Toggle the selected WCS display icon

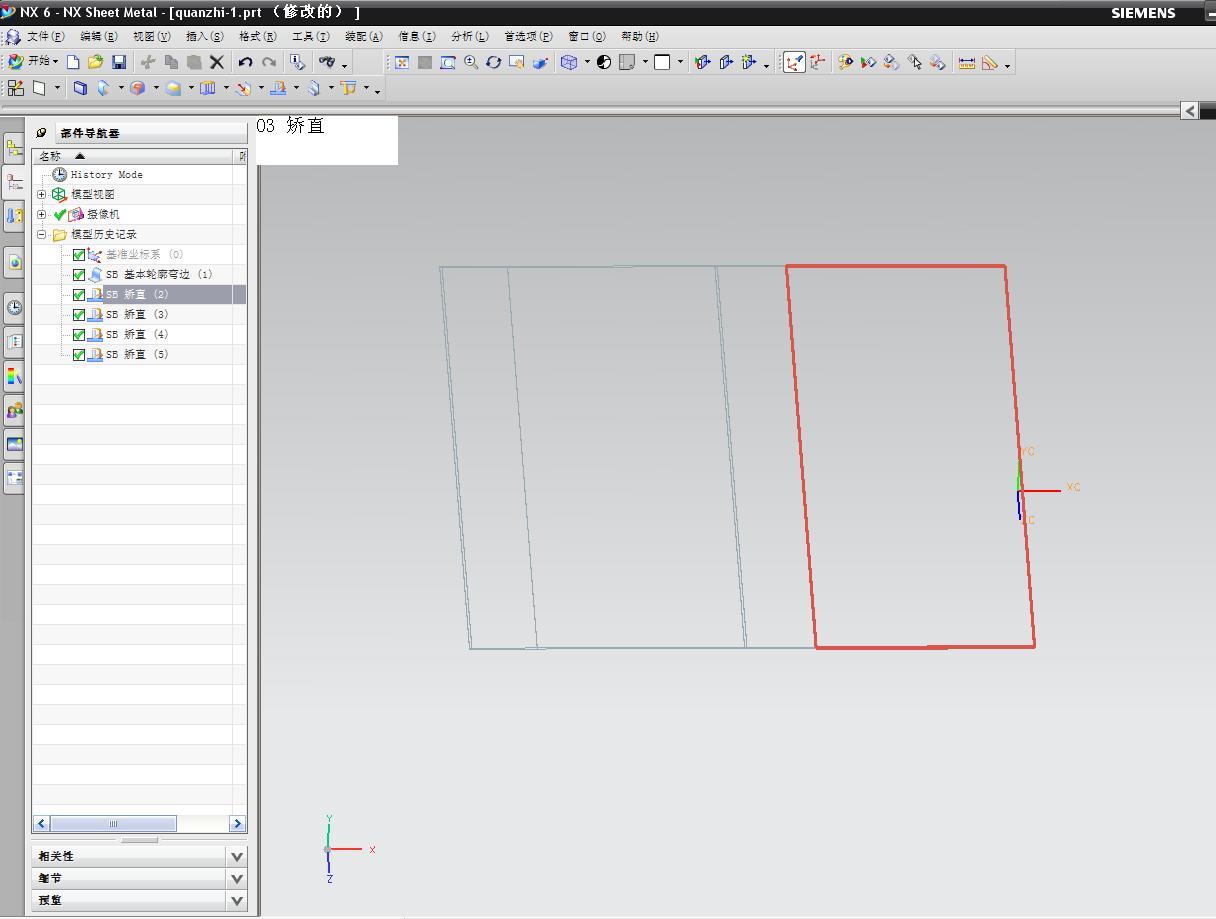point(794,62)
